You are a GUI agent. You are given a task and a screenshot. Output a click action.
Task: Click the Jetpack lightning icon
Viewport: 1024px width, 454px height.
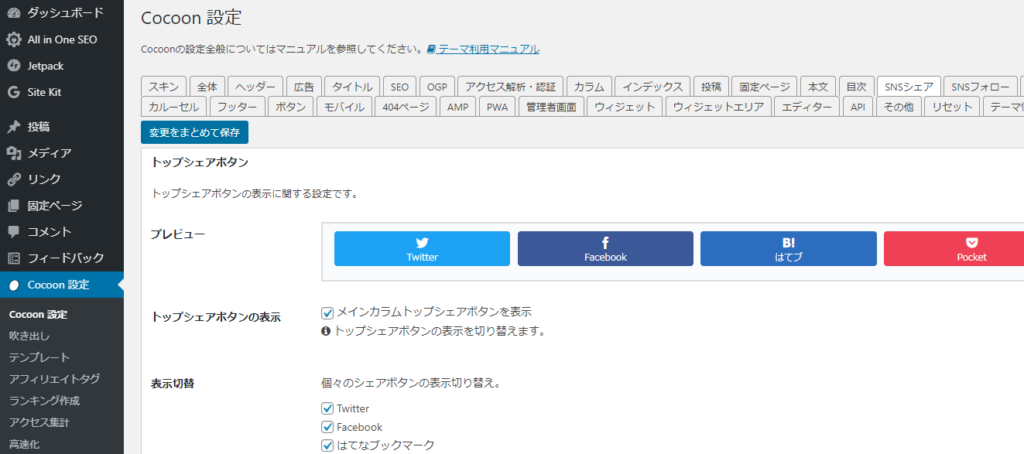click(x=14, y=66)
